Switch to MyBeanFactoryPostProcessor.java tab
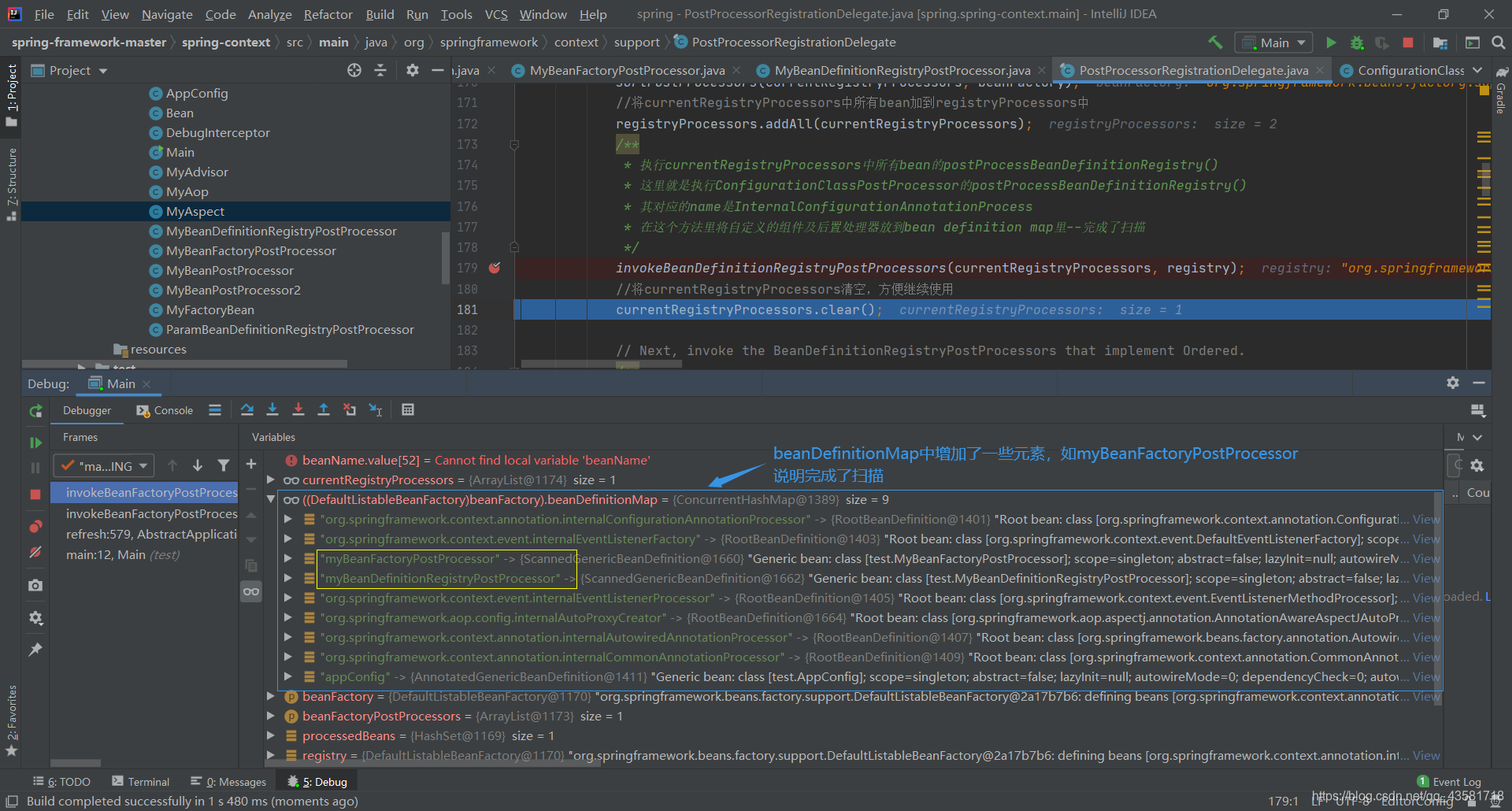 click(x=627, y=70)
